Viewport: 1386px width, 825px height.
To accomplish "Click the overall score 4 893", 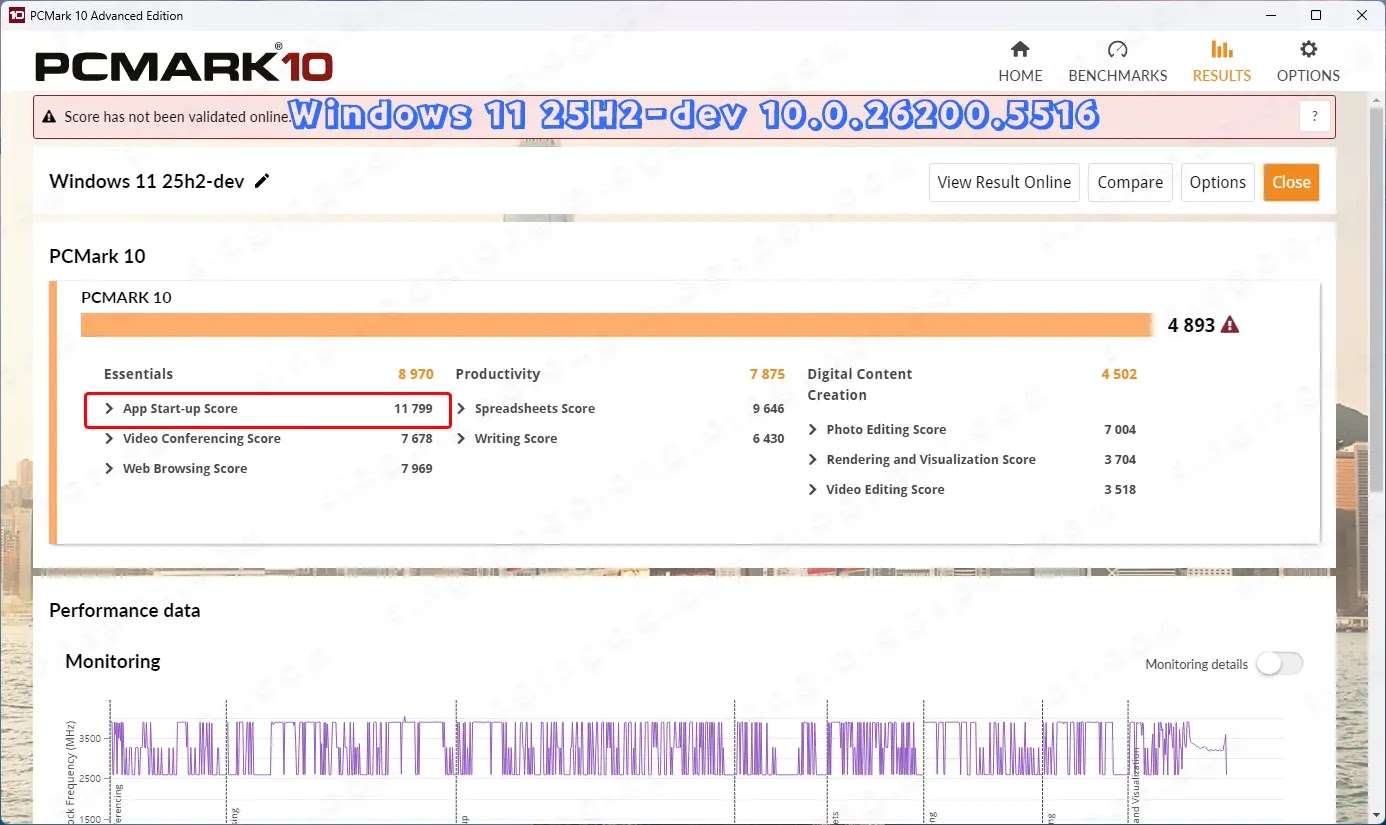I will (1191, 325).
